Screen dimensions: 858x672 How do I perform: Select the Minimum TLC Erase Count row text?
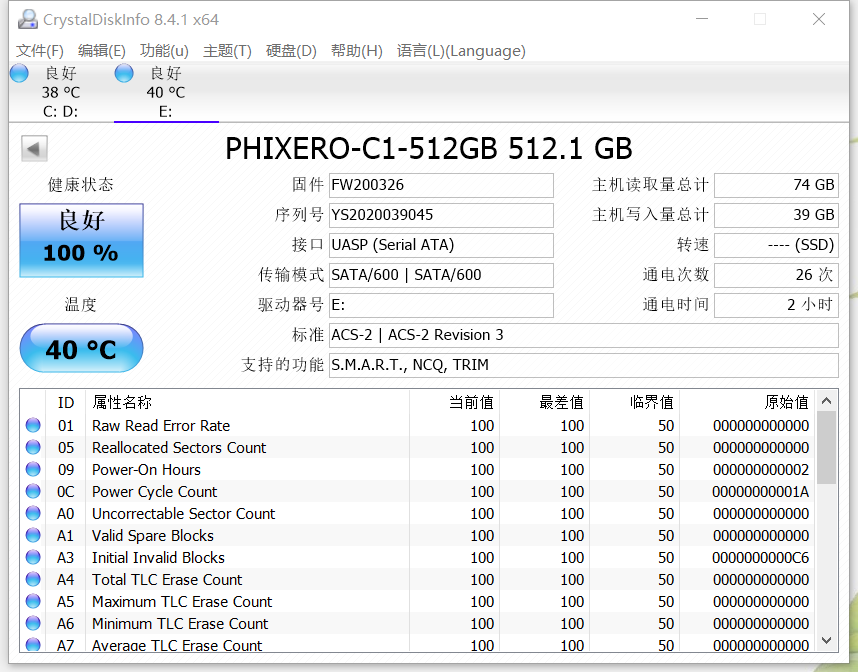[180, 623]
